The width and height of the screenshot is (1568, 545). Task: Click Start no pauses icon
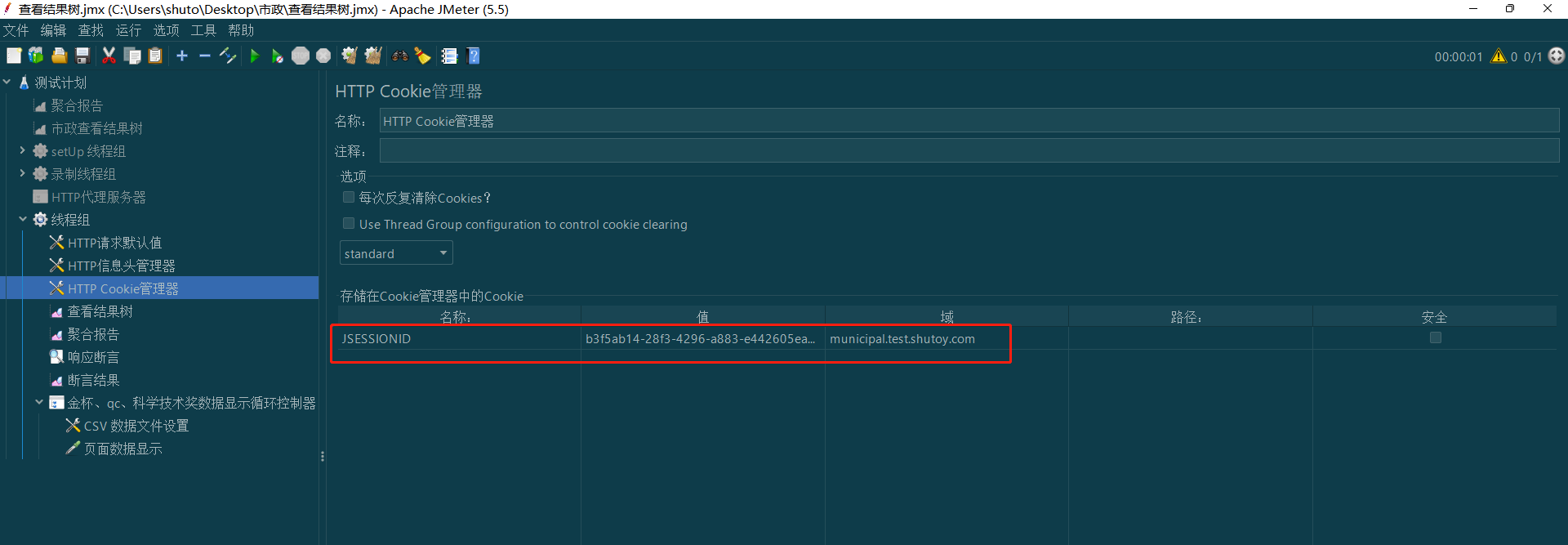(278, 56)
